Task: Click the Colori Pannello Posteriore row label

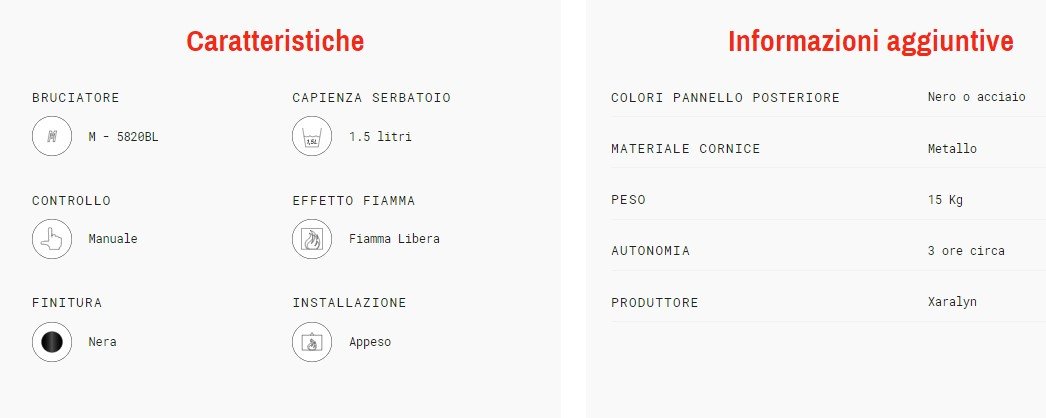Action: (x=725, y=97)
